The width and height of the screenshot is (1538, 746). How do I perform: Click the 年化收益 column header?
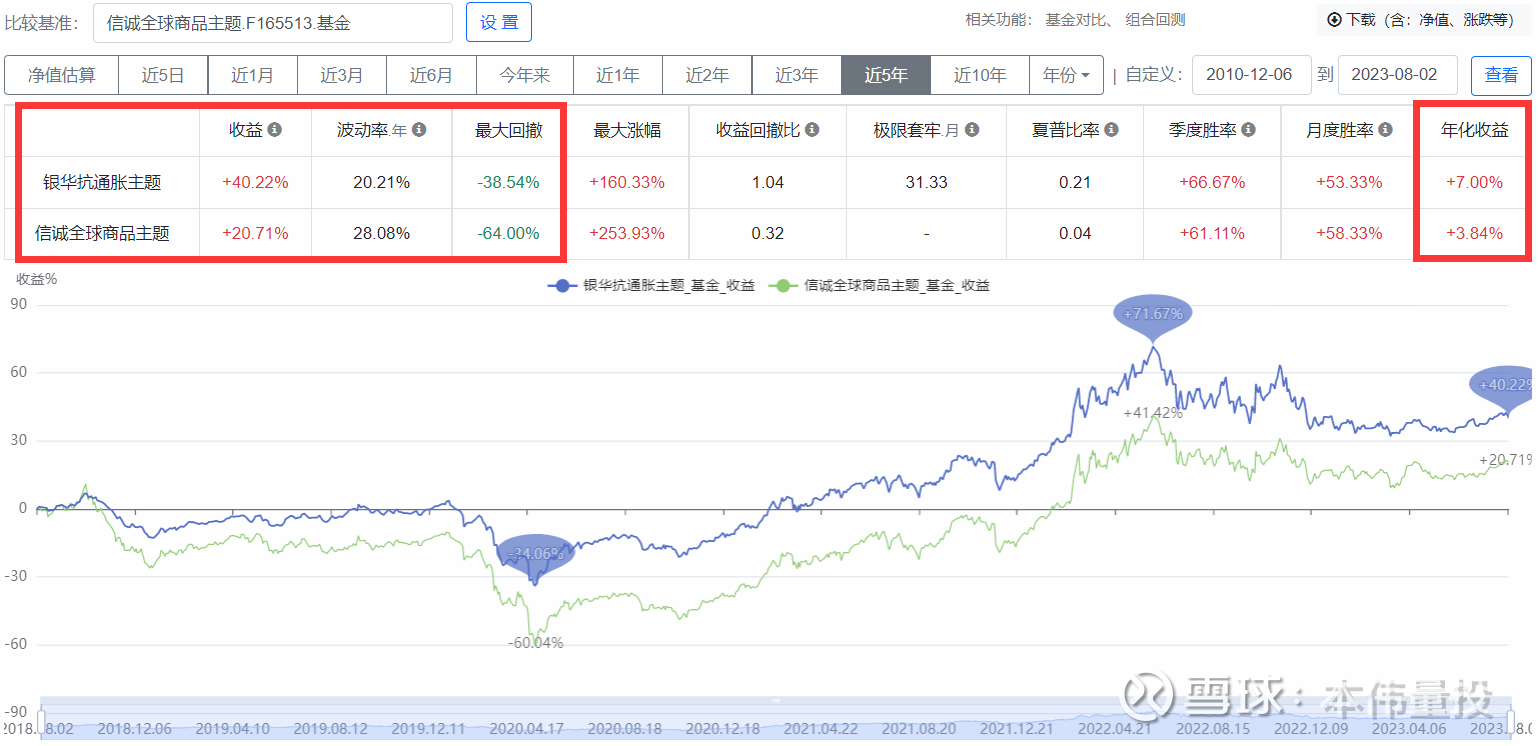click(x=1474, y=130)
